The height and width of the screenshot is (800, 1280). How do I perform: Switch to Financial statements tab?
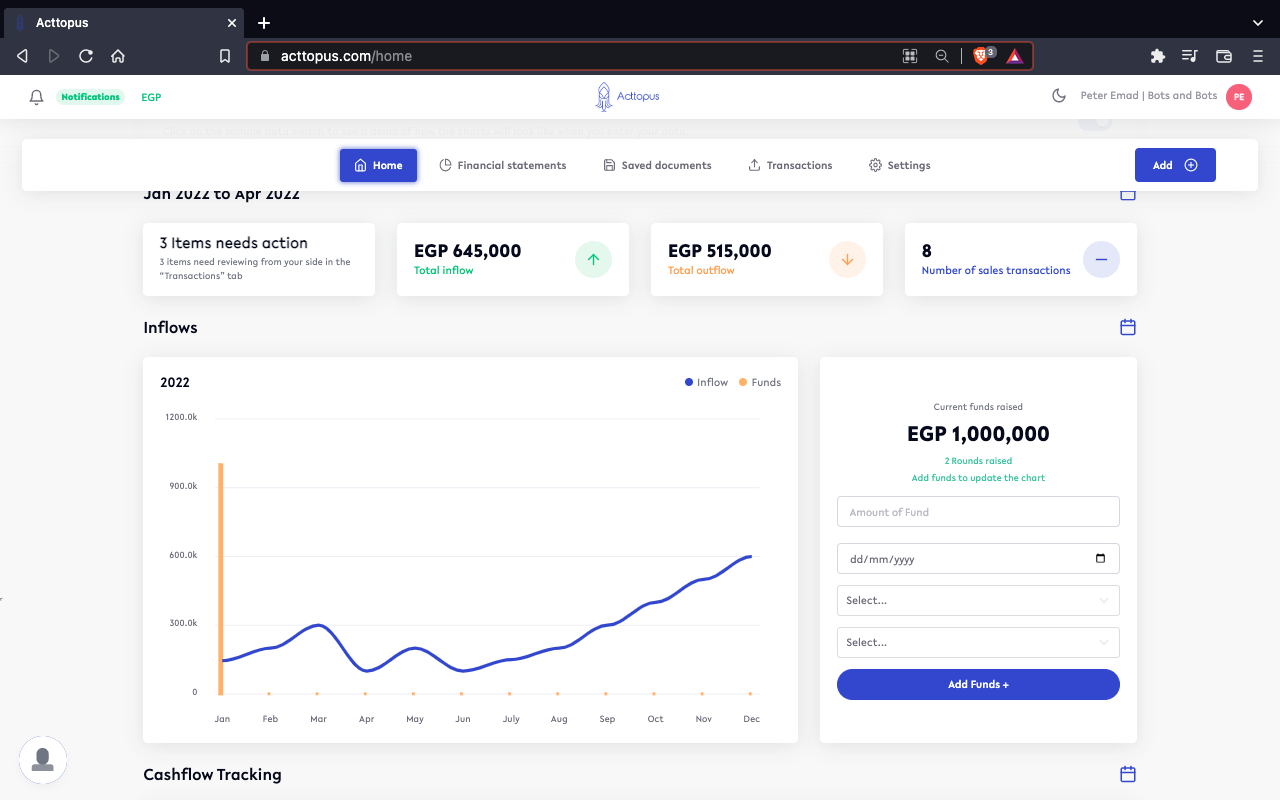pyautogui.click(x=503, y=165)
